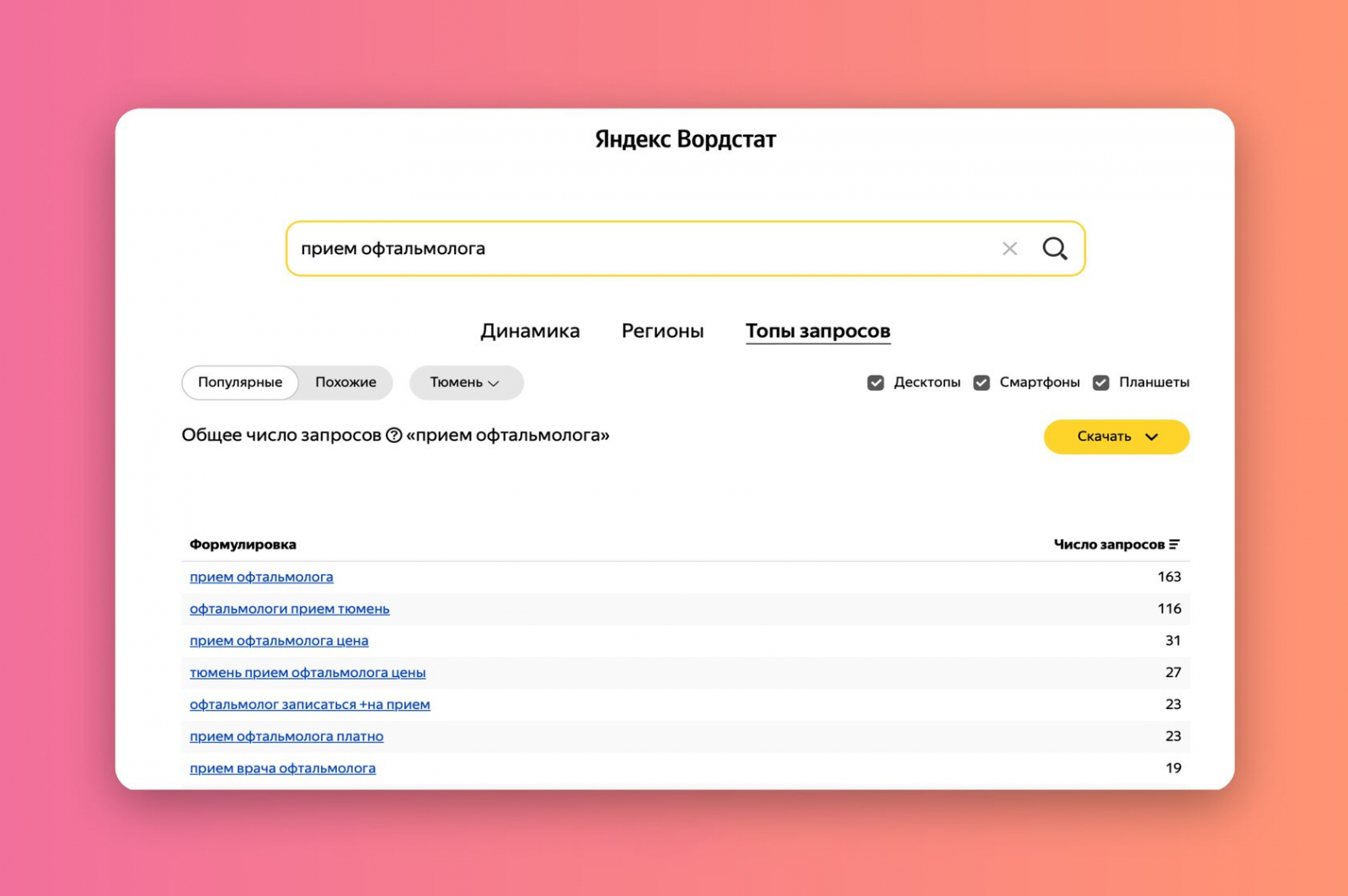Uncheck the Планшеты checkbox
1348x896 pixels.
1101,382
